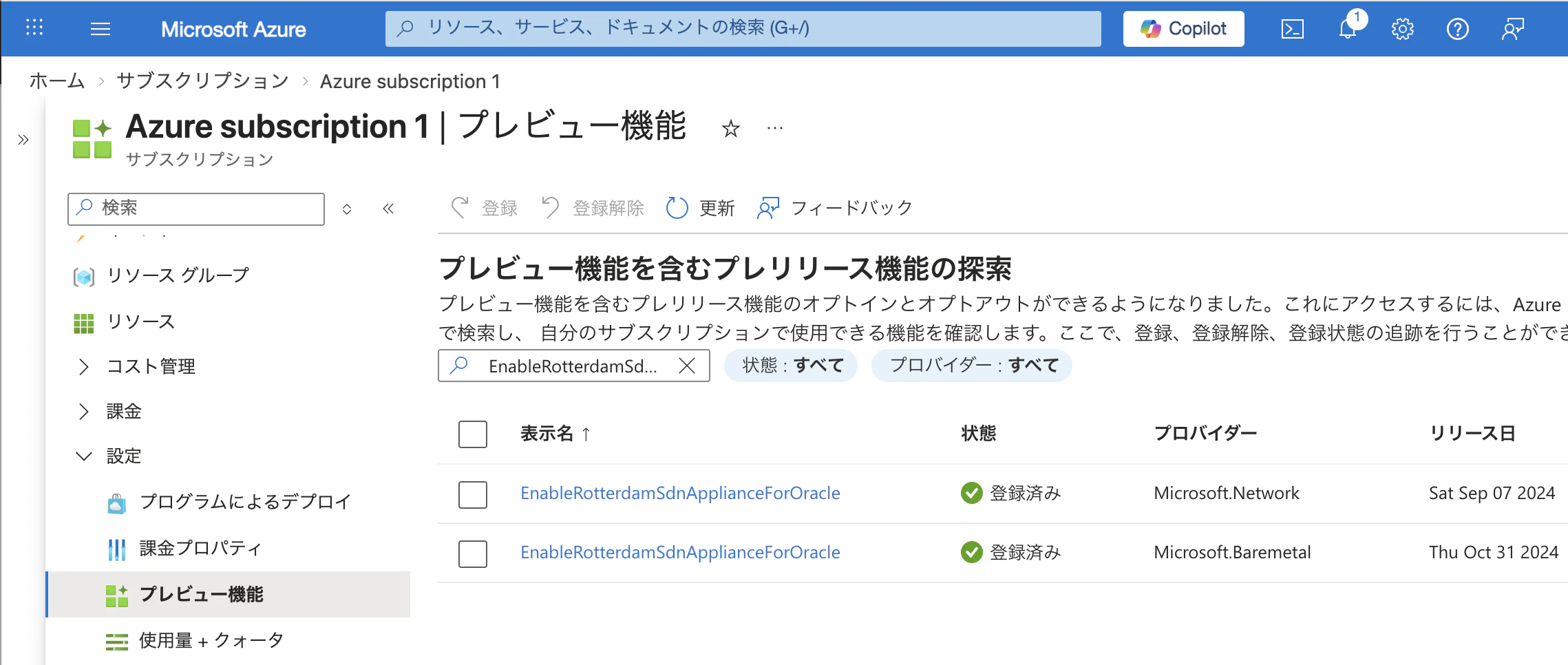The height and width of the screenshot is (665, 1568).
Task: Sort by 状態 column header
Action: click(x=979, y=434)
